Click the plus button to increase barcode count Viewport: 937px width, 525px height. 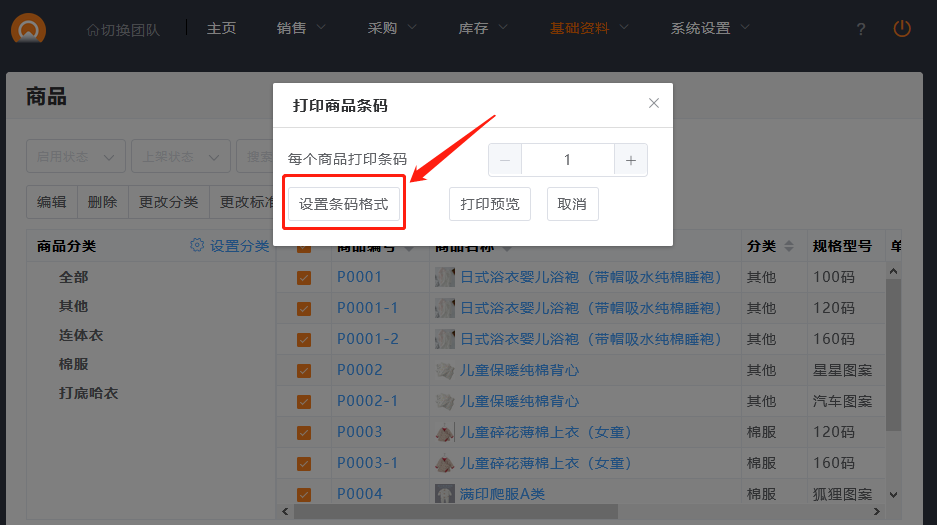tap(630, 160)
